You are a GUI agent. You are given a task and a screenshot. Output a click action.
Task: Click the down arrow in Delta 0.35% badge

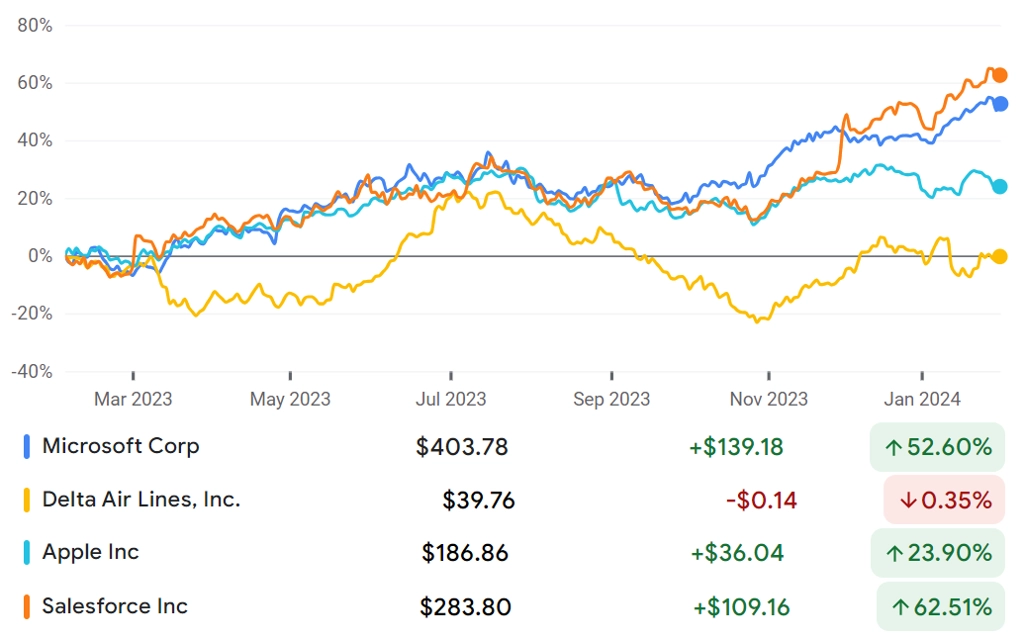pyautogui.click(x=908, y=501)
